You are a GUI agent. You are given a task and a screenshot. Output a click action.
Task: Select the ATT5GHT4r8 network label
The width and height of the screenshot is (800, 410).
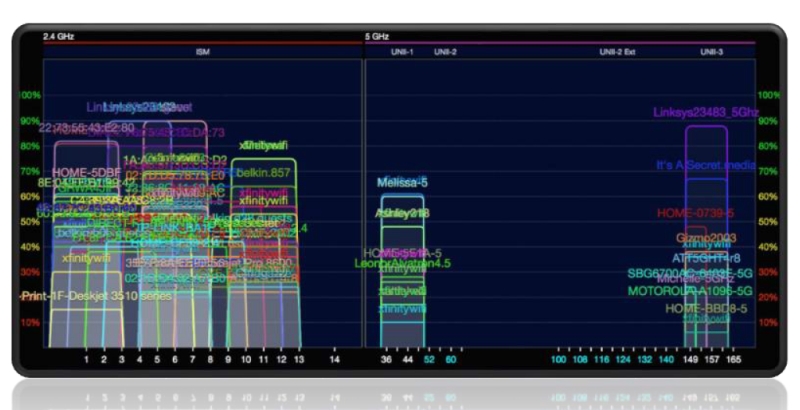[x=706, y=259]
